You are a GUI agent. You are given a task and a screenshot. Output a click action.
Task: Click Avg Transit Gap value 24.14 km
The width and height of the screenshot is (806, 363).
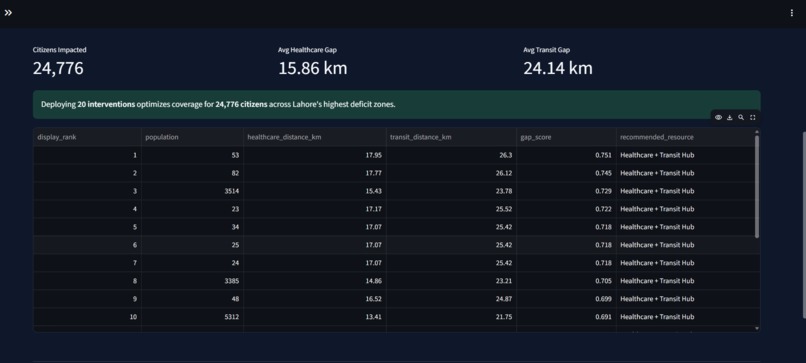558,68
